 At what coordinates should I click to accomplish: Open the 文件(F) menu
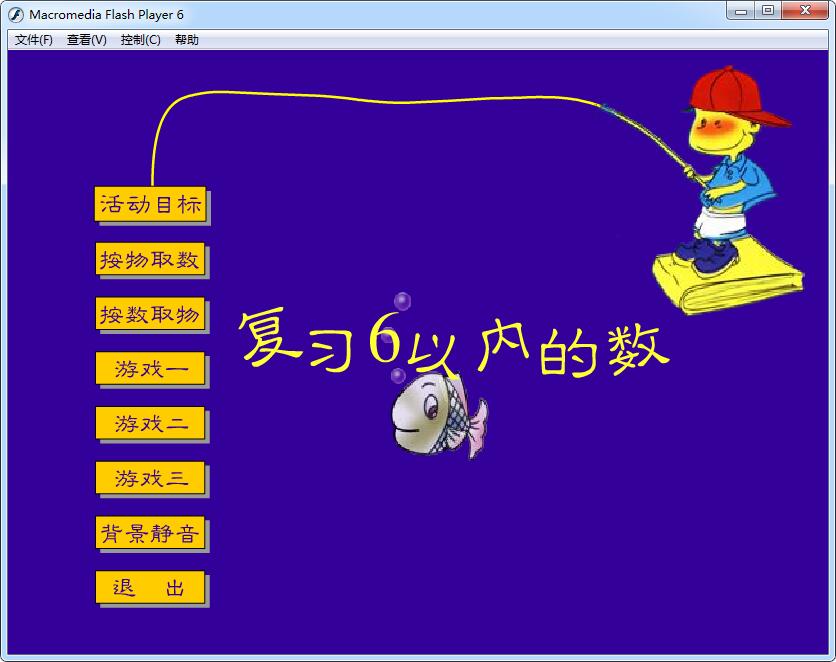[33, 40]
